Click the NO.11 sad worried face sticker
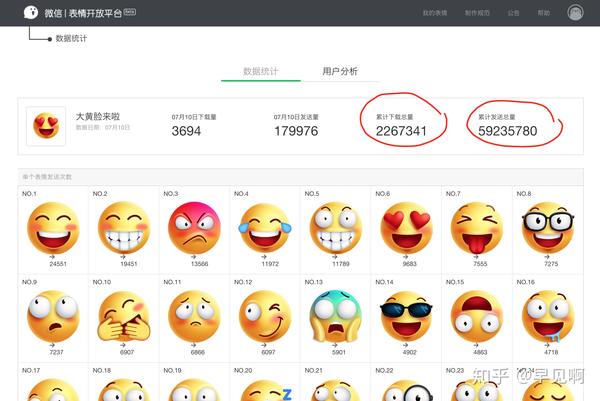600x401 pixels. [x=194, y=316]
